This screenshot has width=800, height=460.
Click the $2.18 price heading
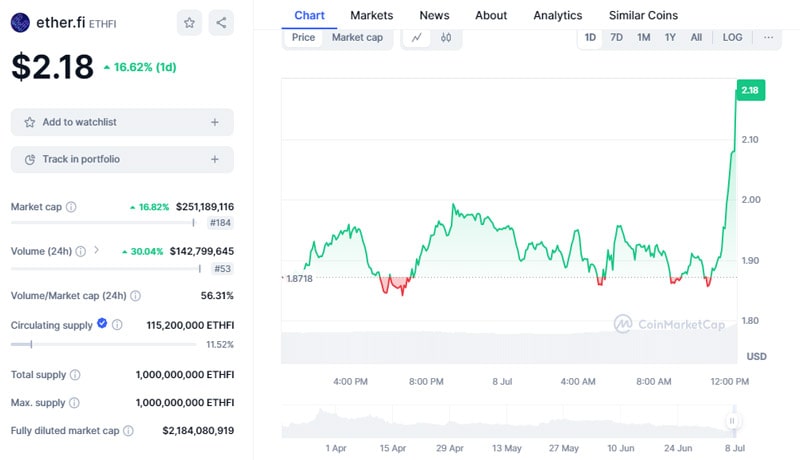pyautogui.click(x=53, y=67)
